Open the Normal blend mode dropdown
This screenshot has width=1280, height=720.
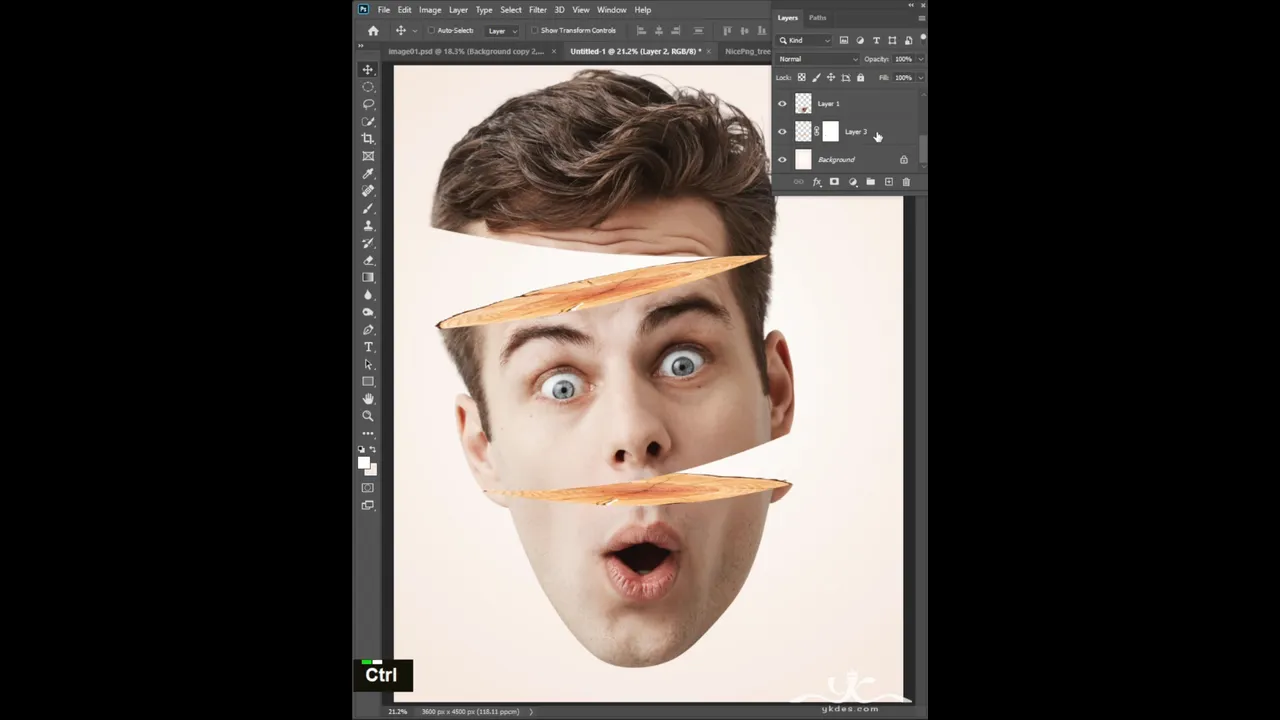[x=817, y=59]
